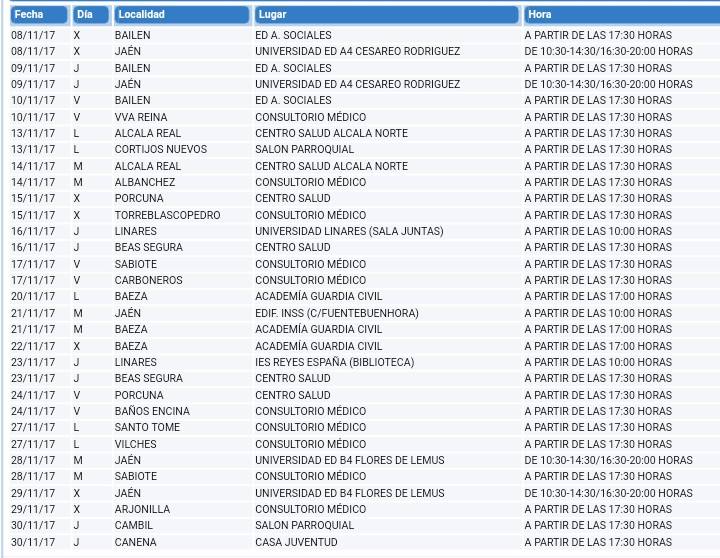Sort by the Localidad column header

(x=181, y=15)
